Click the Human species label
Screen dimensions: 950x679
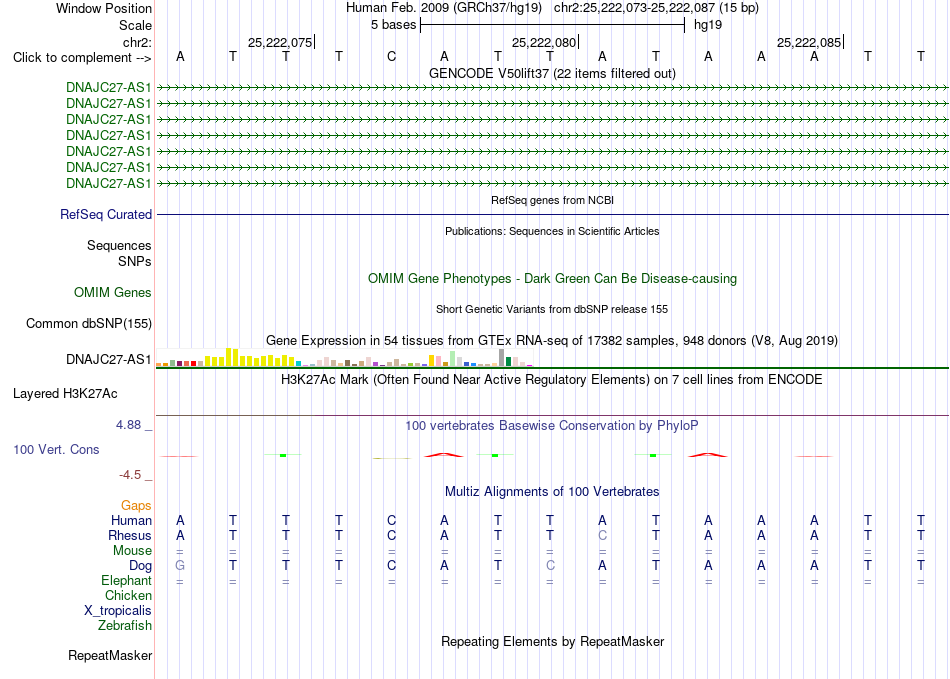point(131,520)
